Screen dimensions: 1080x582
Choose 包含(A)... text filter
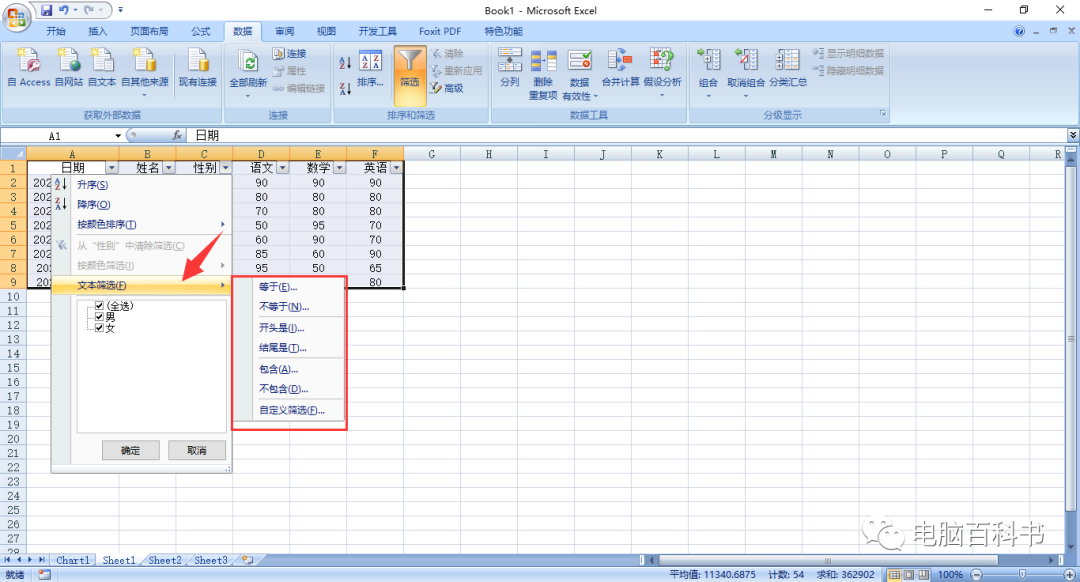[x=289, y=370]
